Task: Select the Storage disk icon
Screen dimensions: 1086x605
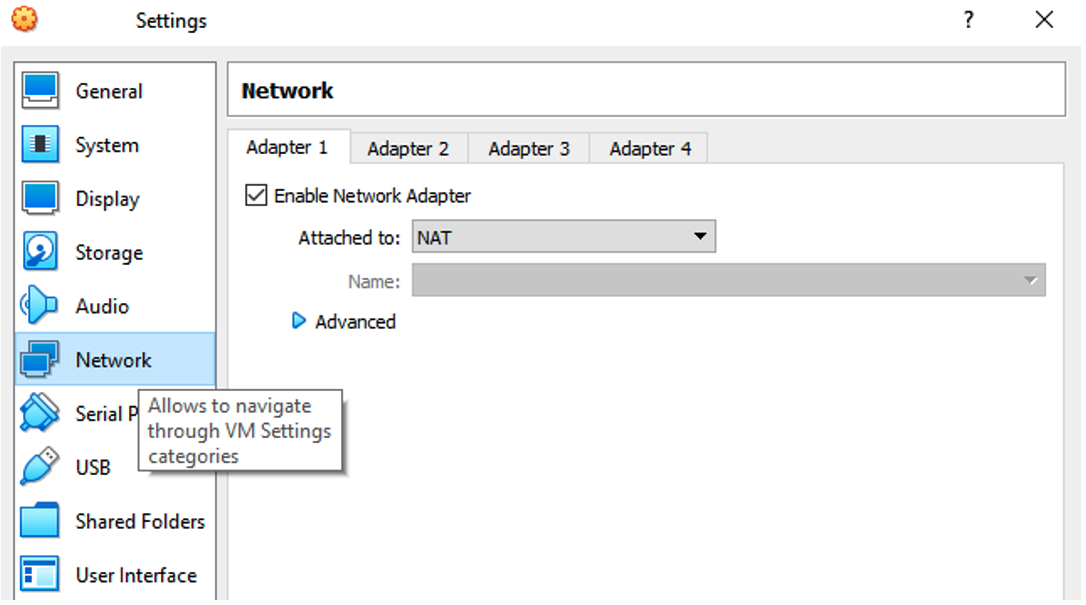Action: (x=39, y=252)
